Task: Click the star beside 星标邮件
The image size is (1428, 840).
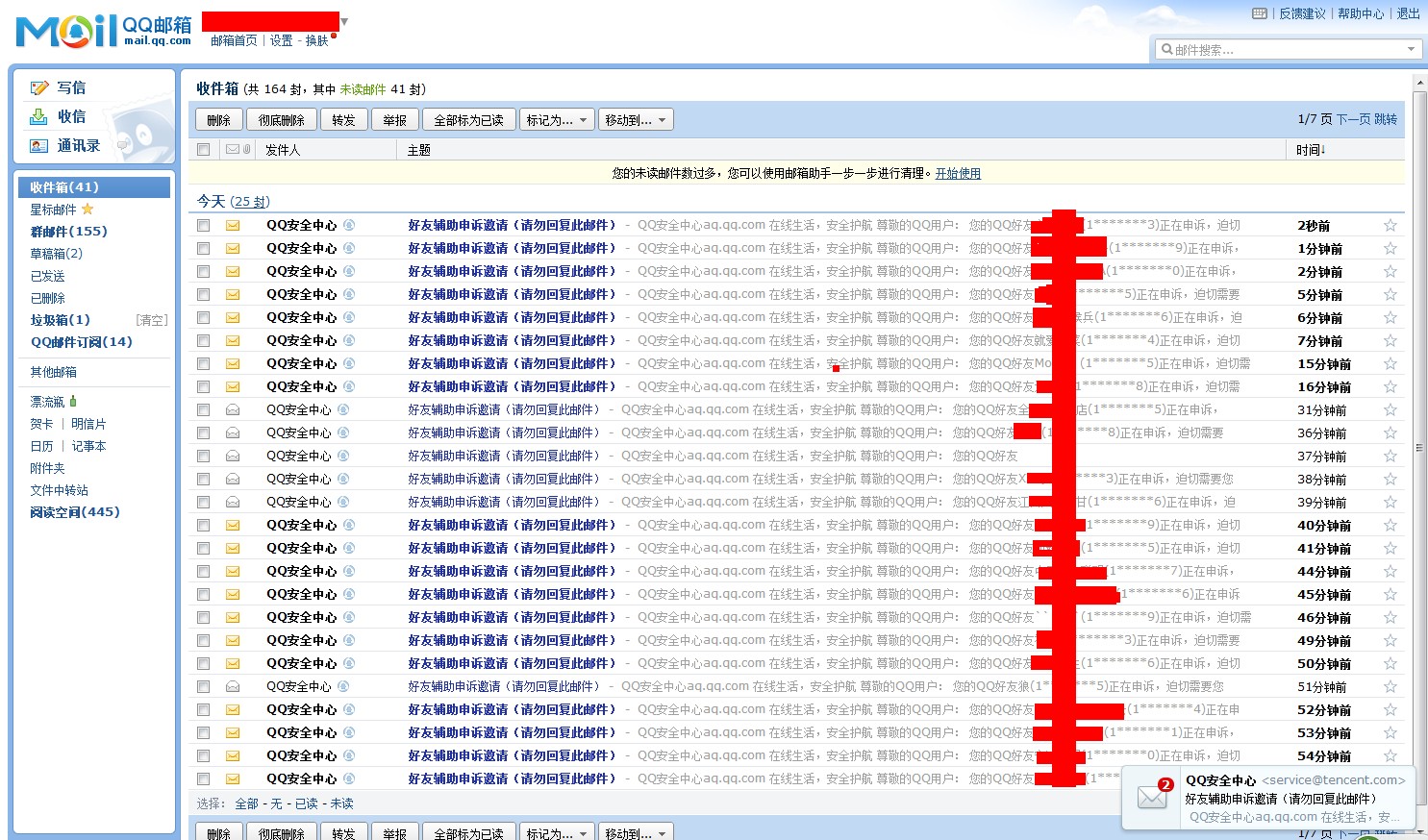Action: point(88,209)
